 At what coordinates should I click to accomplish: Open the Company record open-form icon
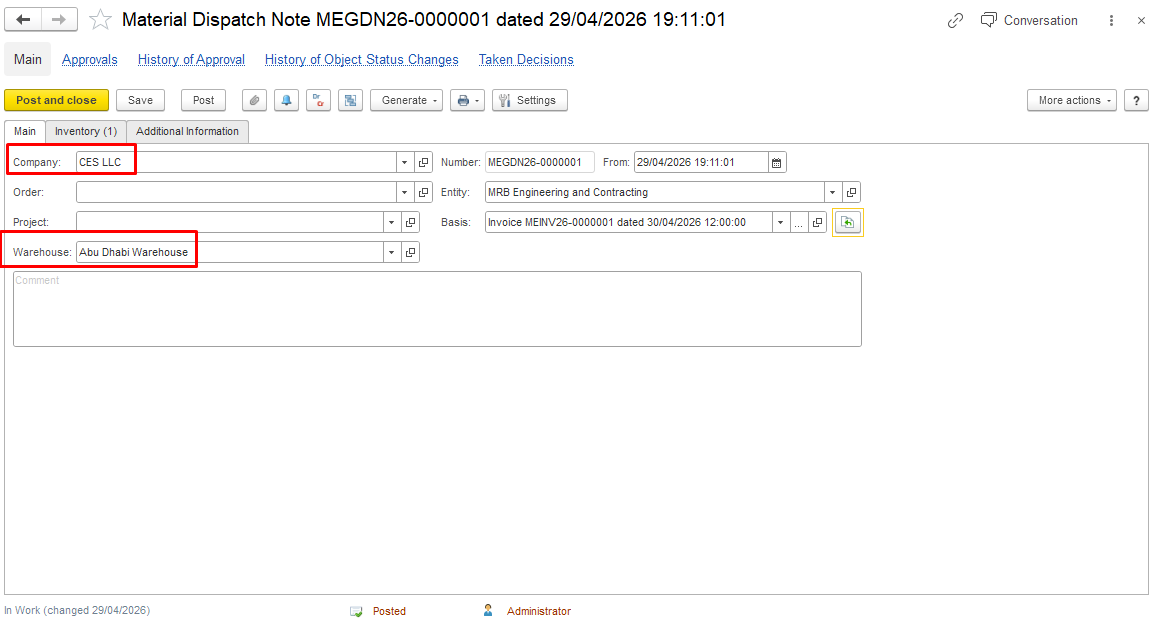pyautogui.click(x=424, y=162)
